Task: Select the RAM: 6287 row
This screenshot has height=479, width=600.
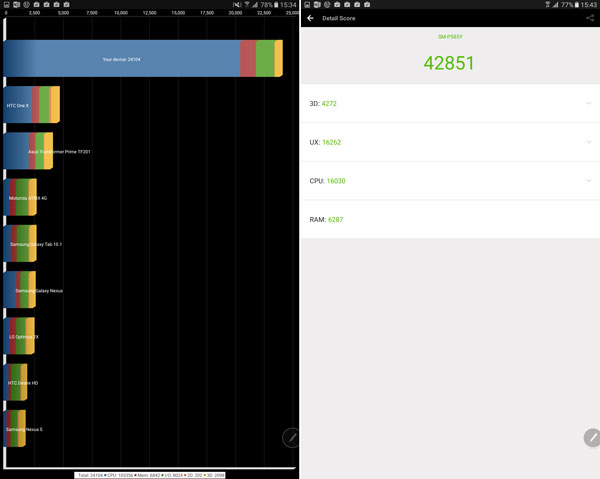Action: [x=452, y=219]
